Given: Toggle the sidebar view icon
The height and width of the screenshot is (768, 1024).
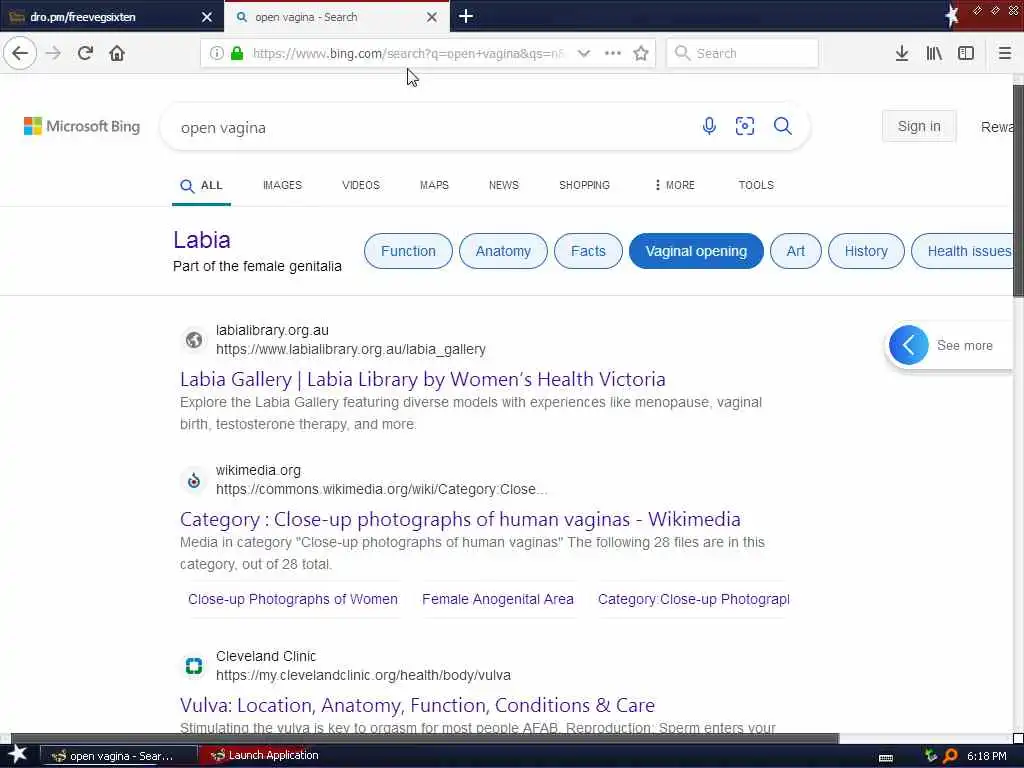Looking at the screenshot, I should [966, 53].
